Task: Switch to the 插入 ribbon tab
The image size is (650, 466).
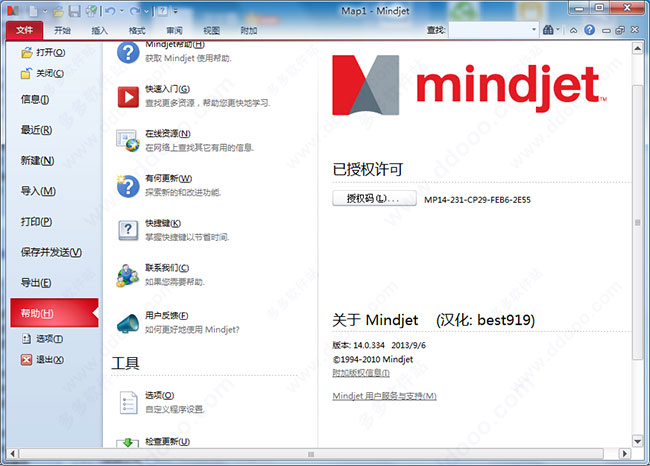Action: [x=99, y=30]
